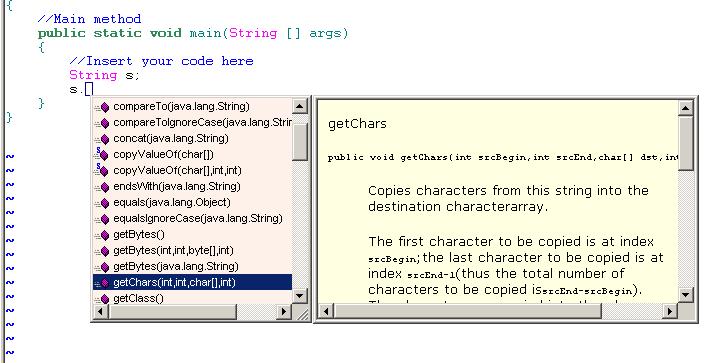Select equalsIgnoreCase(java.lang.String) entry
Screen dimensions: 727x363
(192, 218)
